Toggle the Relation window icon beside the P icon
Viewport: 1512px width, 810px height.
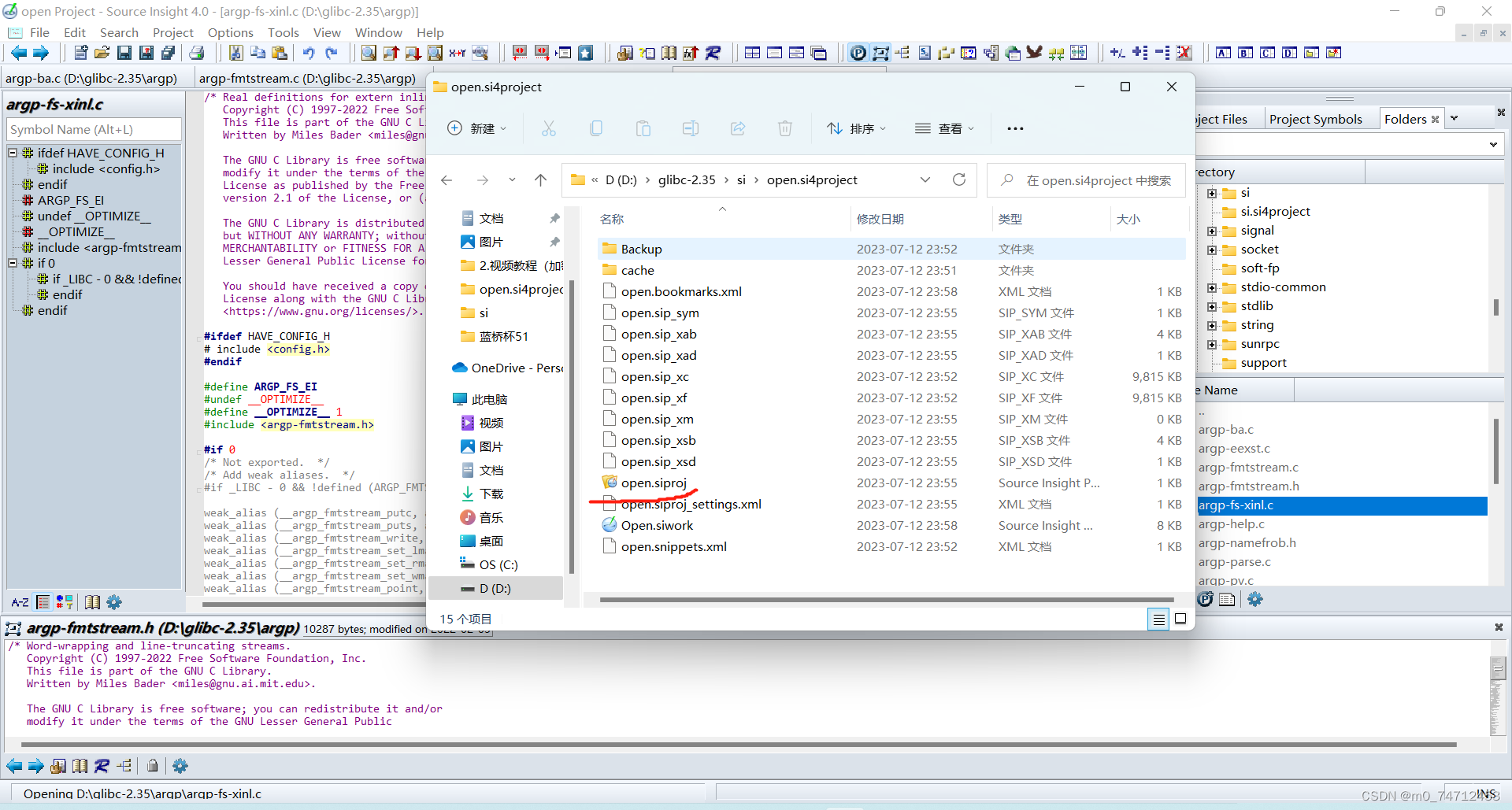pyautogui.click(x=880, y=53)
